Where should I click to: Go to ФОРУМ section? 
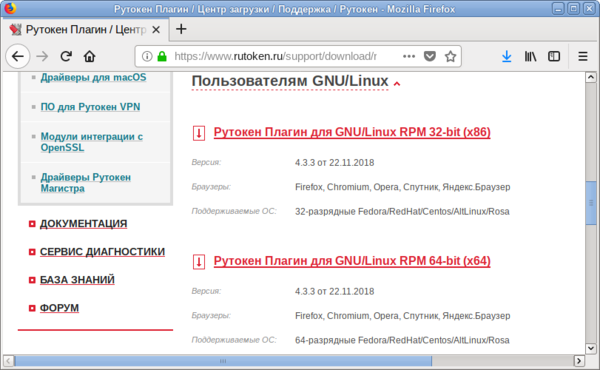pyautogui.click(x=59, y=308)
